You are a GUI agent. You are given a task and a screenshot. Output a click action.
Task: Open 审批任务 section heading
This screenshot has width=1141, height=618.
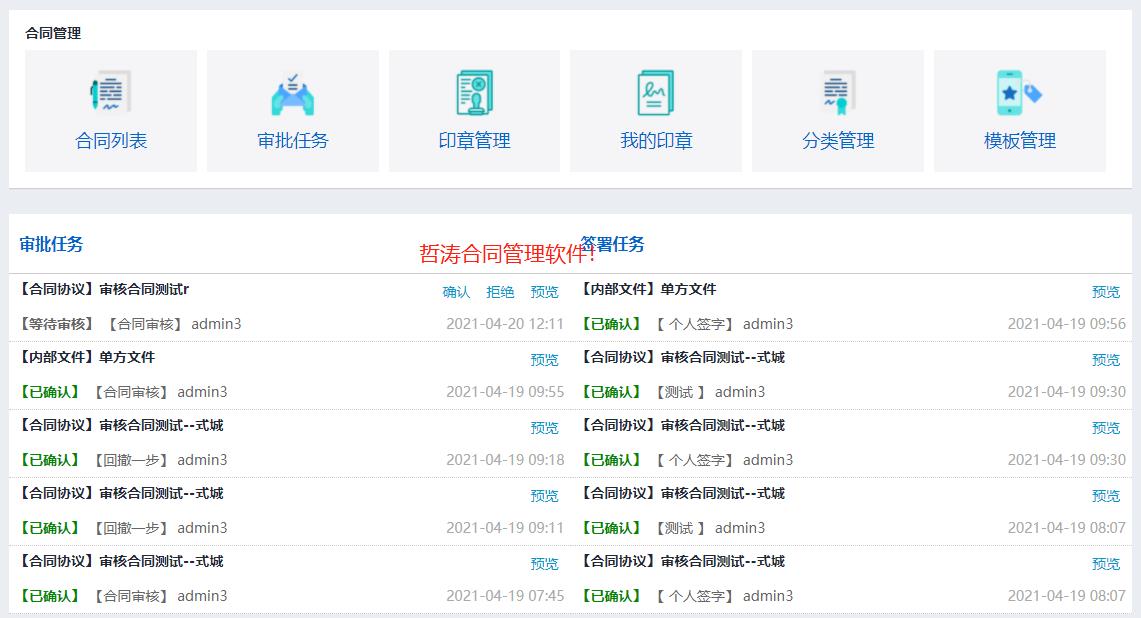click(52, 244)
